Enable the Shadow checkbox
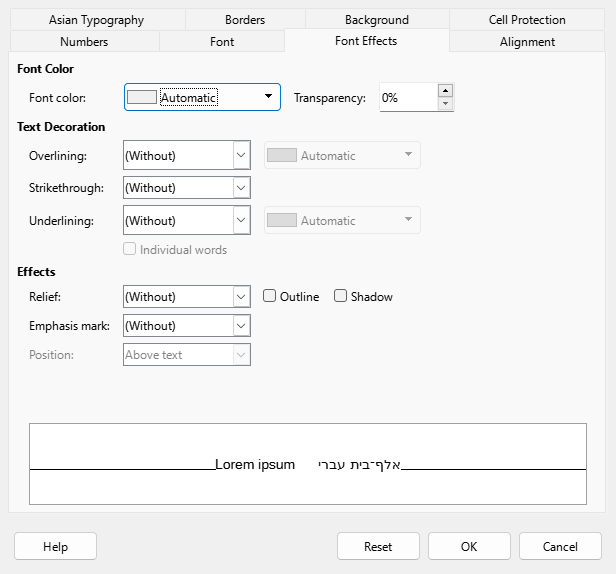616x574 pixels. click(340, 296)
